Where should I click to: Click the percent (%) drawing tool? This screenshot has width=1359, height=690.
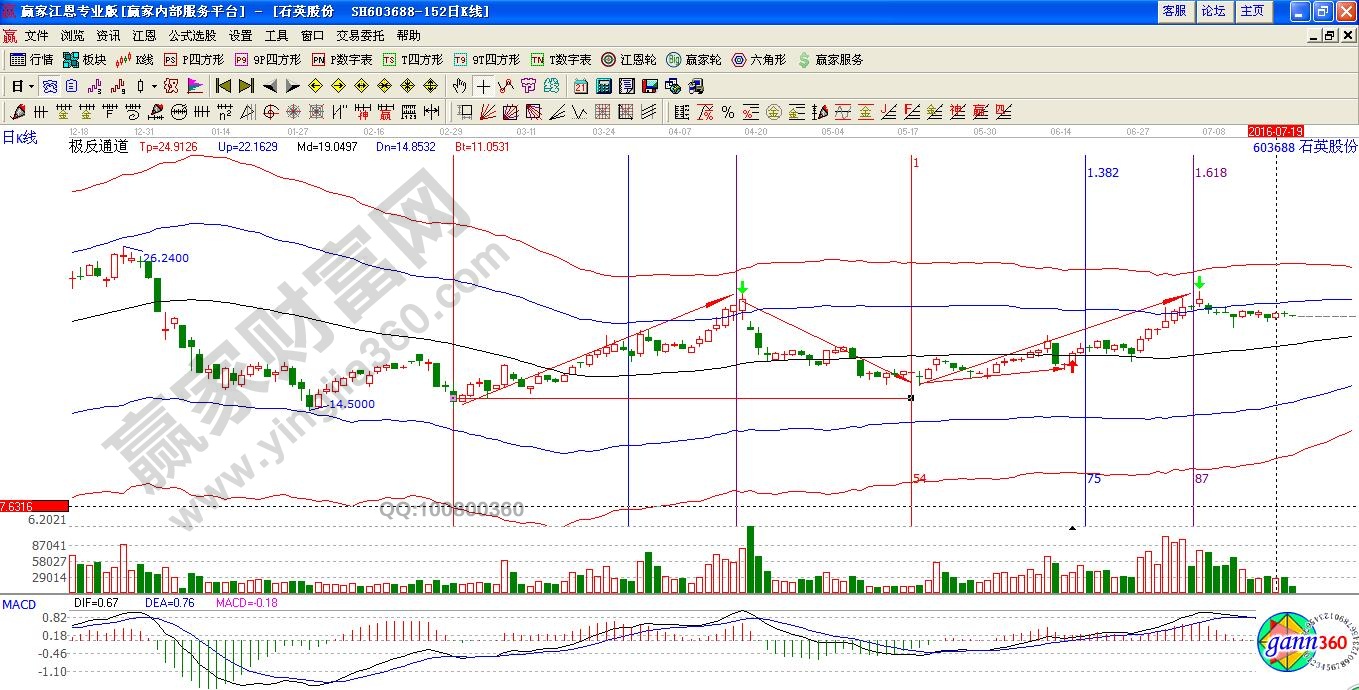tap(727, 111)
